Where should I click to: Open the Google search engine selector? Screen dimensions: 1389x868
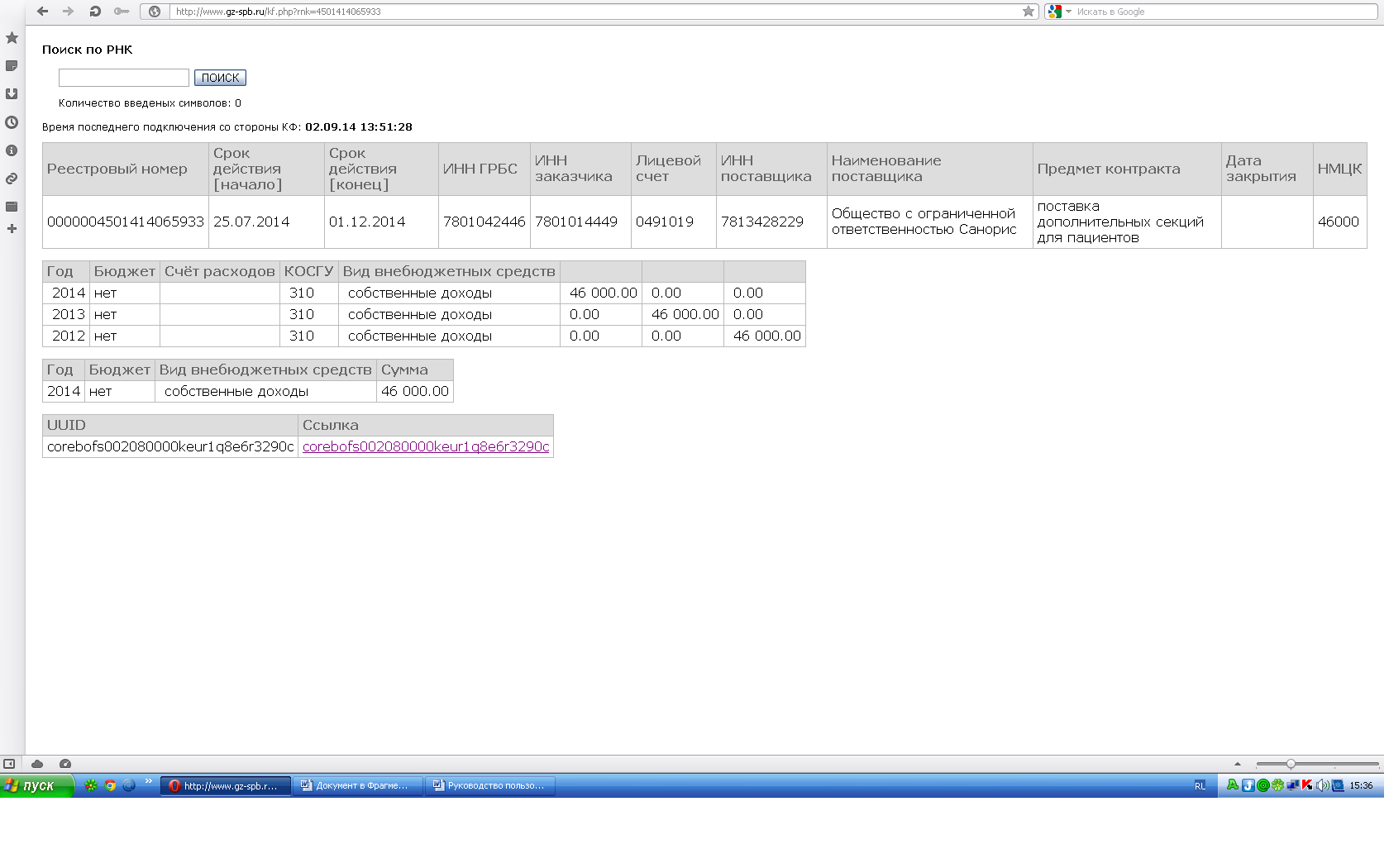1059,12
